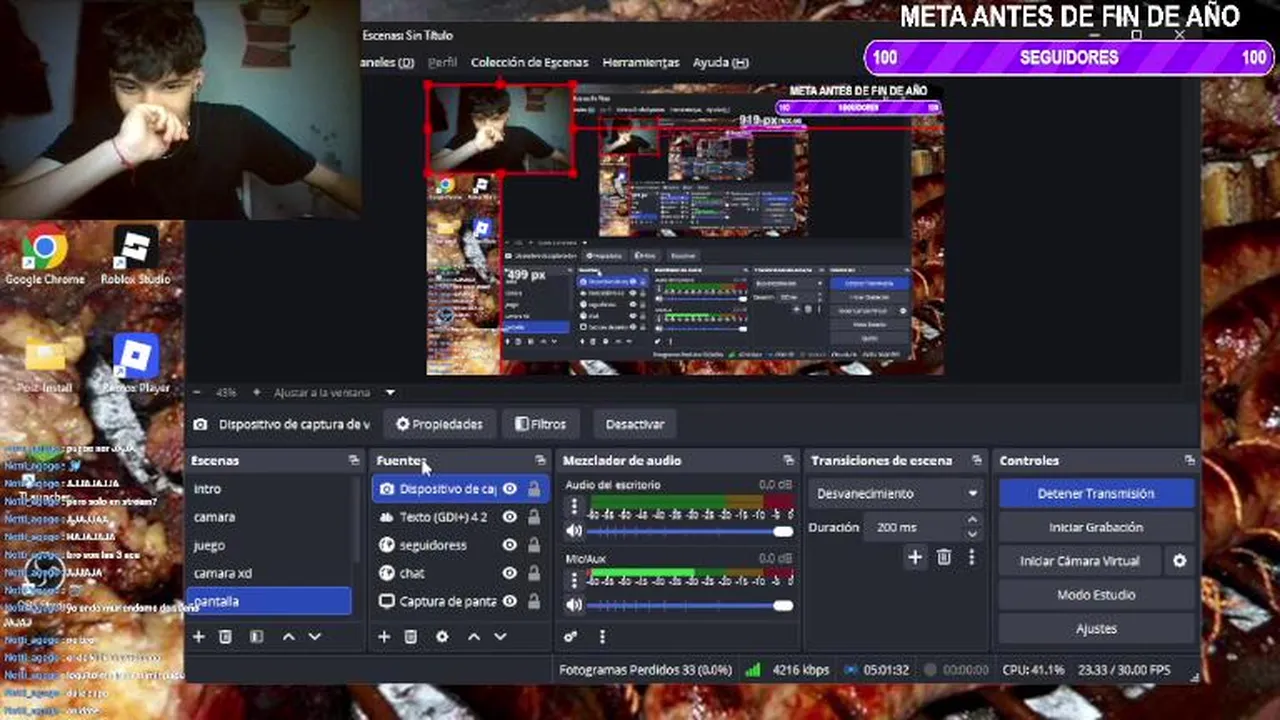Click the Desactivar button
Viewport: 1280px width, 720px height.
pyautogui.click(x=634, y=424)
